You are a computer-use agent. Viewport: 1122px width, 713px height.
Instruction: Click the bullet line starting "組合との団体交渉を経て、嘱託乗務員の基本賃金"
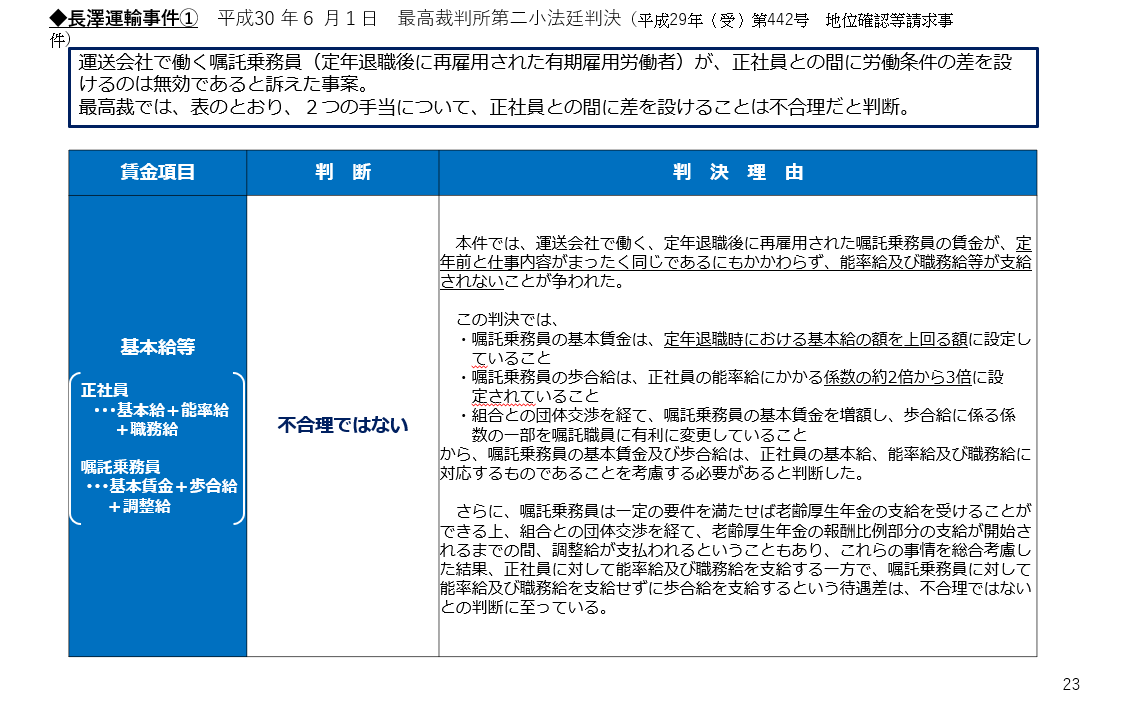click(x=738, y=415)
